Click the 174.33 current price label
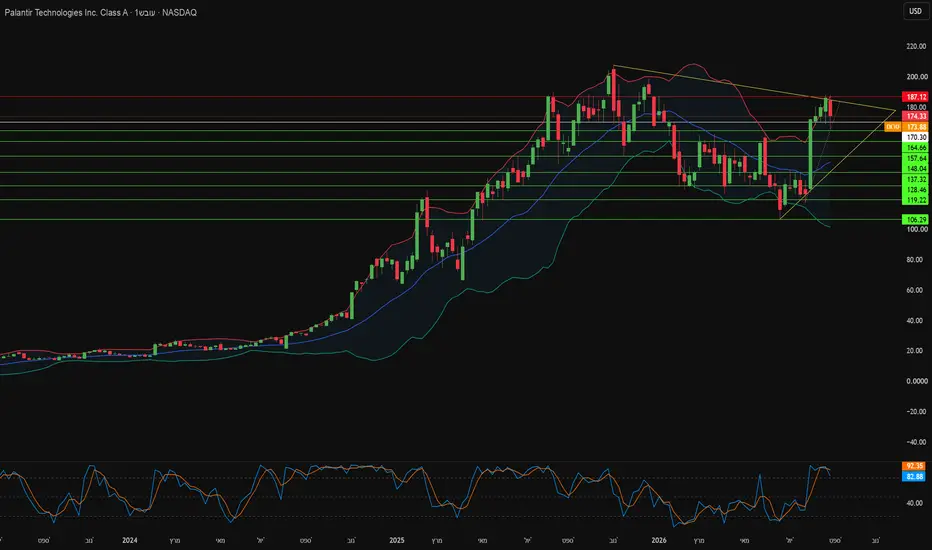This screenshot has height=550, width=932. click(x=915, y=116)
